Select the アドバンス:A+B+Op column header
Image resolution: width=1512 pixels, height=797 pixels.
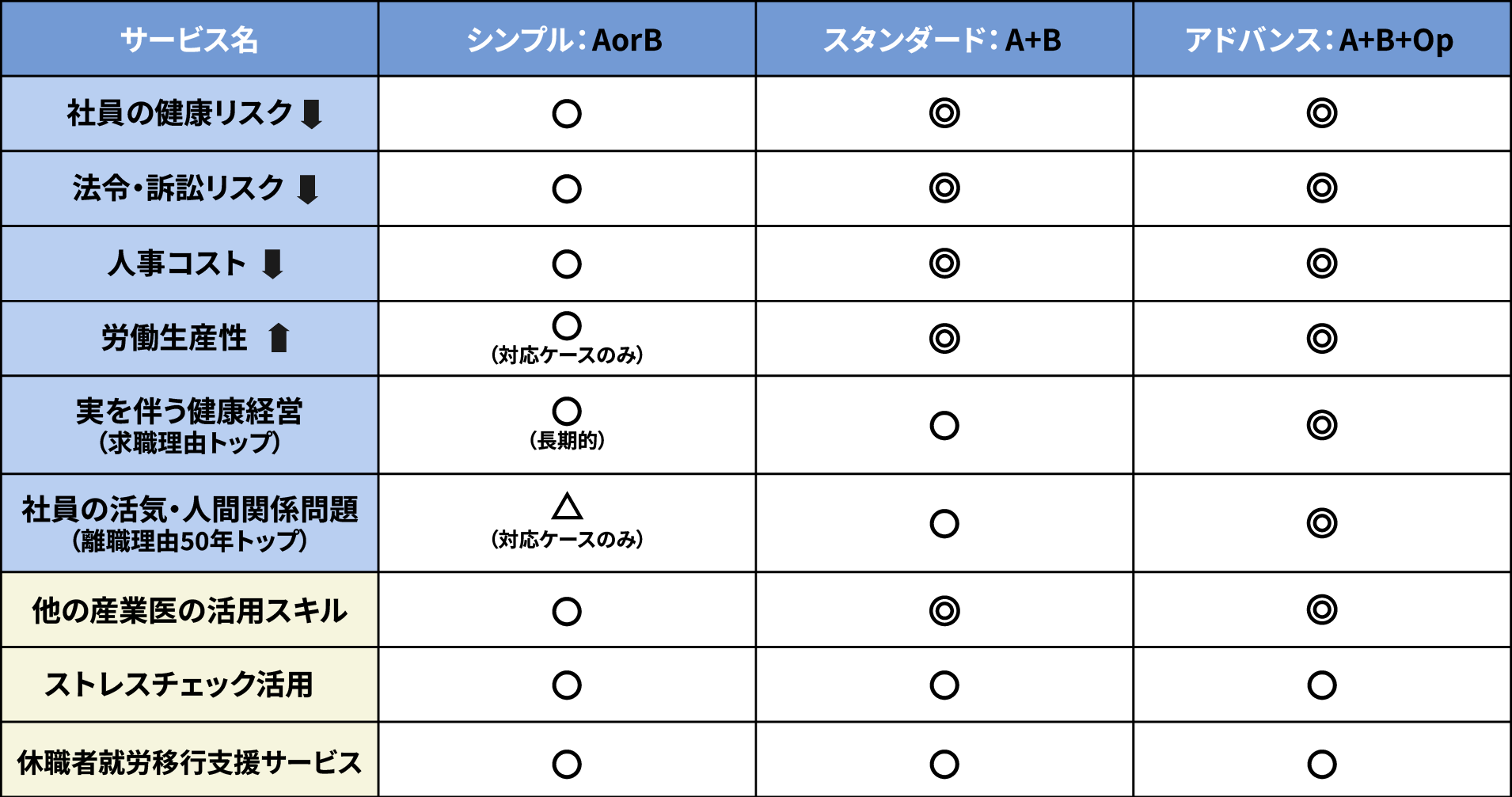(x=1320, y=40)
